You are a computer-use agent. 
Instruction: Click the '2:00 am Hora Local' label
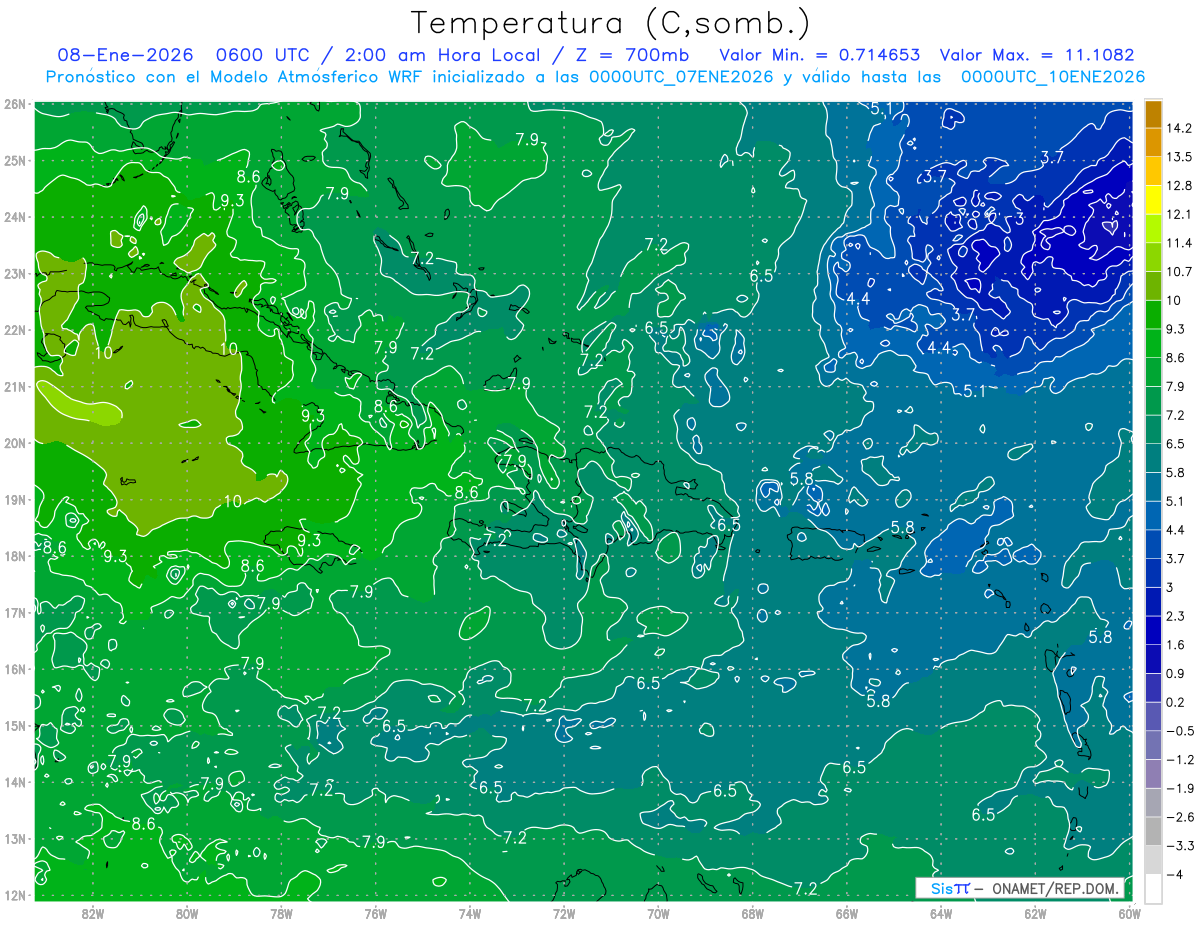pyautogui.click(x=445, y=55)
